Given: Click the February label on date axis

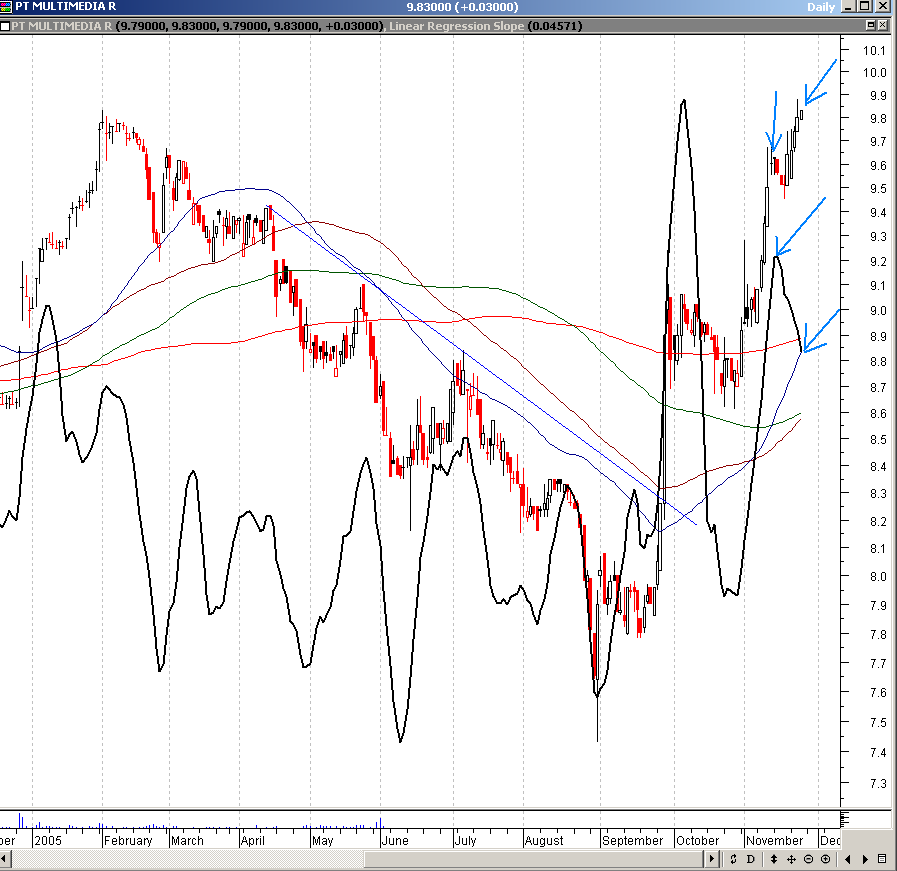Looking at the screenshot, I should 128,841.
